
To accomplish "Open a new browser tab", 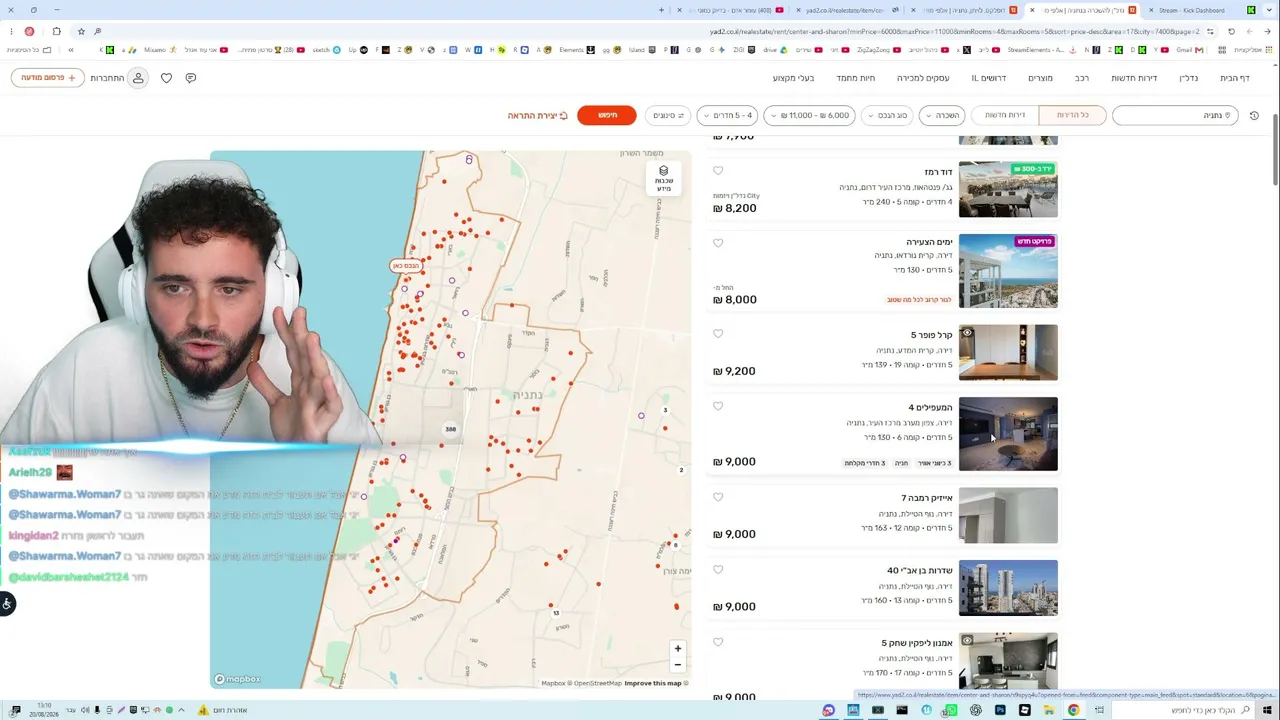I will coord(661,10).
